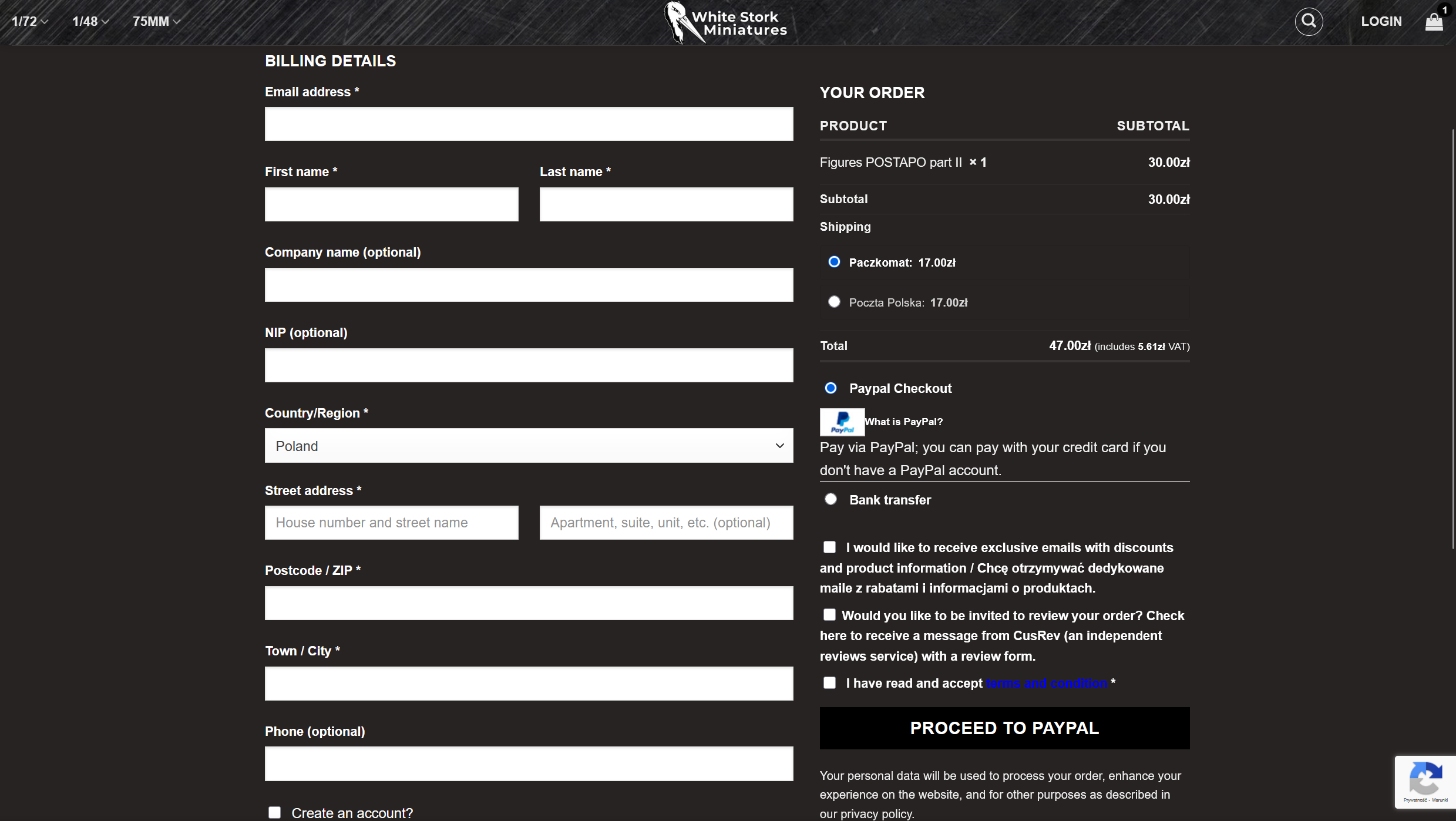Screen dimensions: 1456x821
Task: Enable exclusive emails with discounts checkbox
Action: pos(829,547)
